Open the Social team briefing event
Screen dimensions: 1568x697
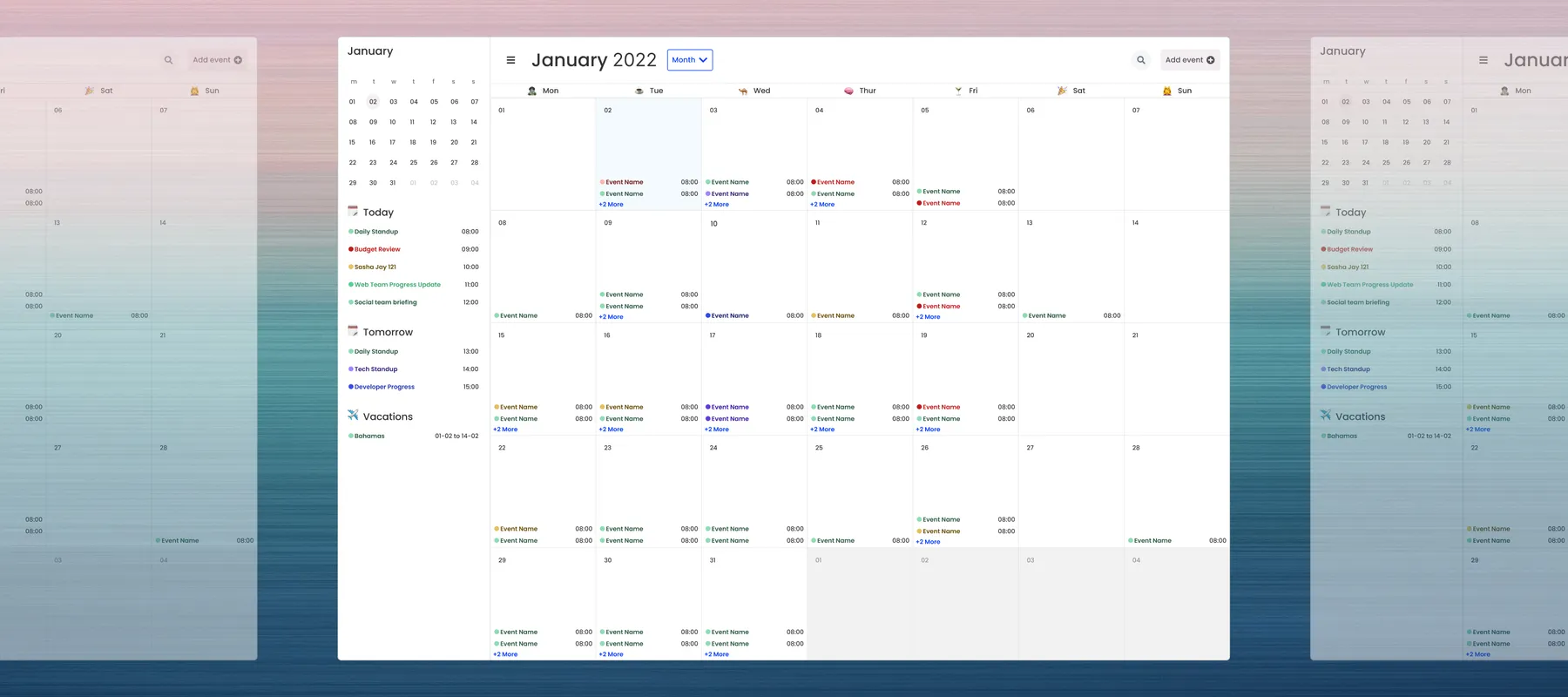[414, 302]
